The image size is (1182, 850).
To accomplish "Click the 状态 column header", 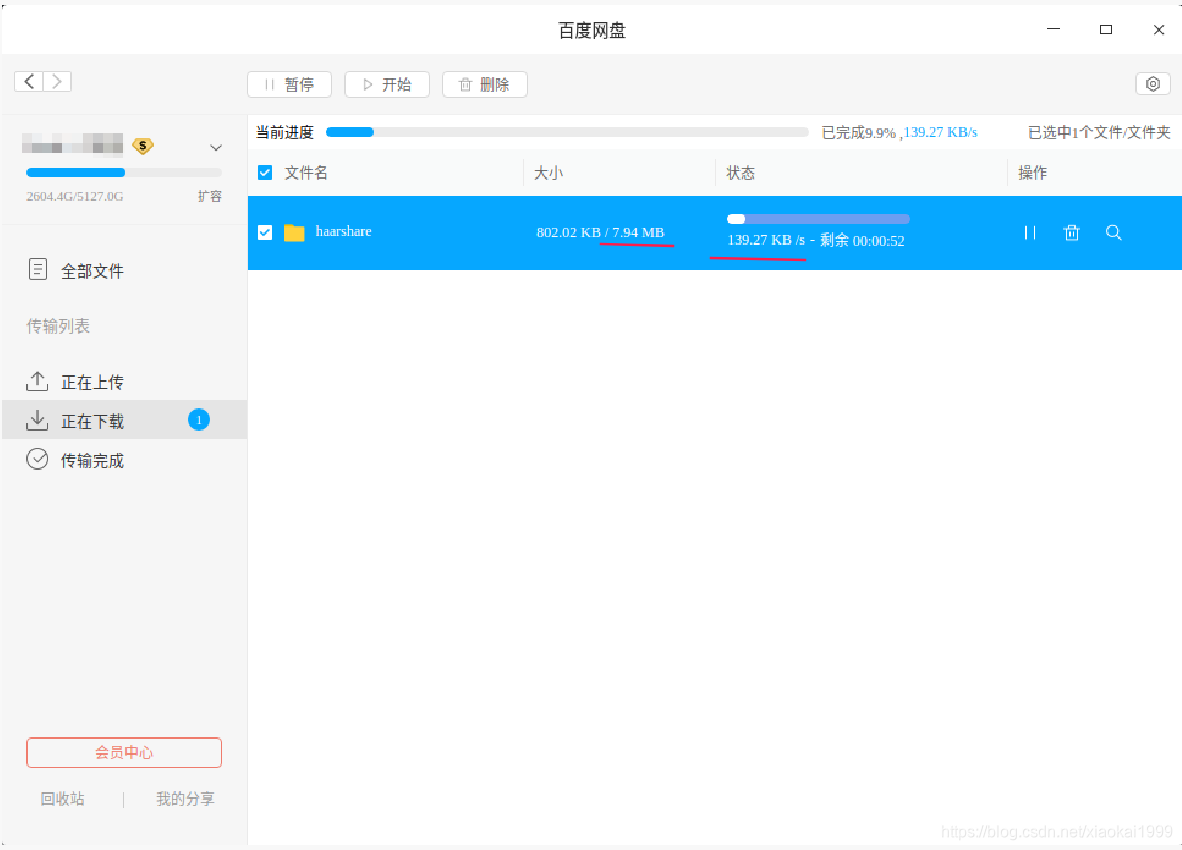I will [x=740, y=173].
